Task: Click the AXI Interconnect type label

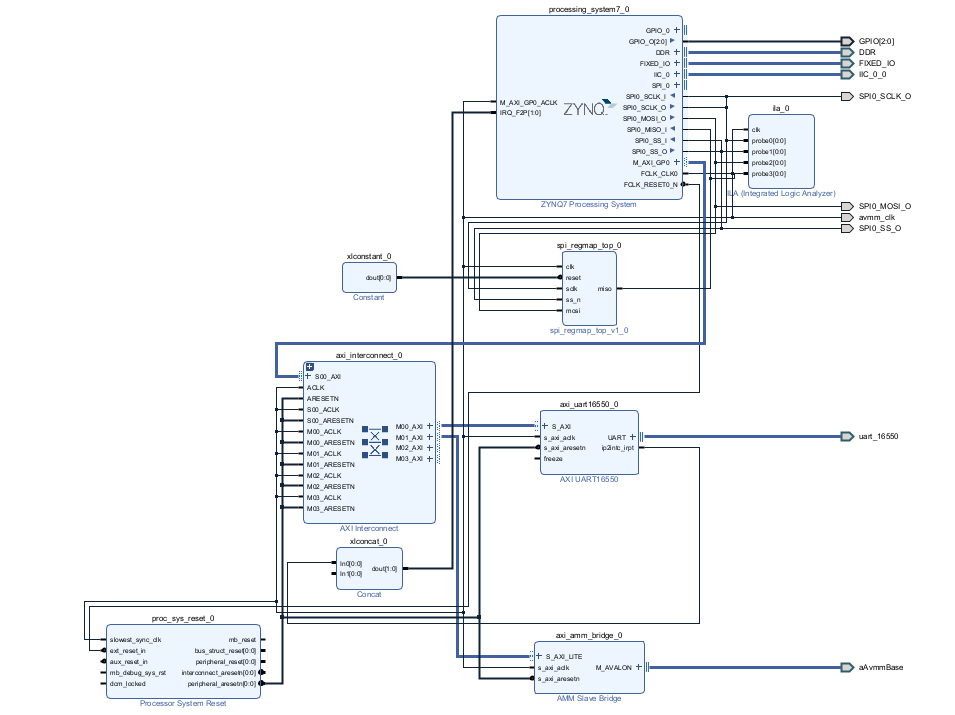Action: (x=369, y=529)
